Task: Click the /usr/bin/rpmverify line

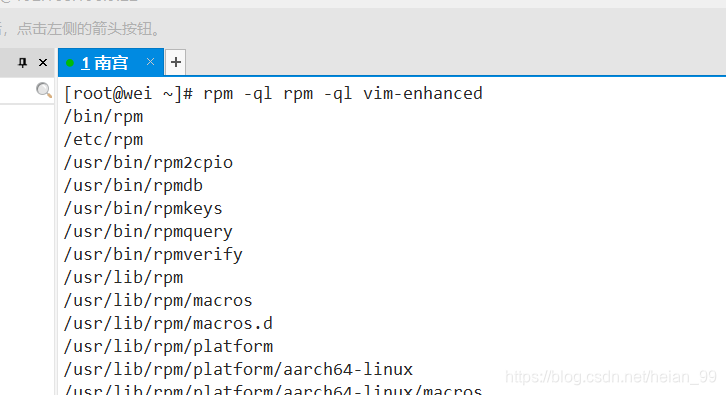Action: click(x=153, y=255)
